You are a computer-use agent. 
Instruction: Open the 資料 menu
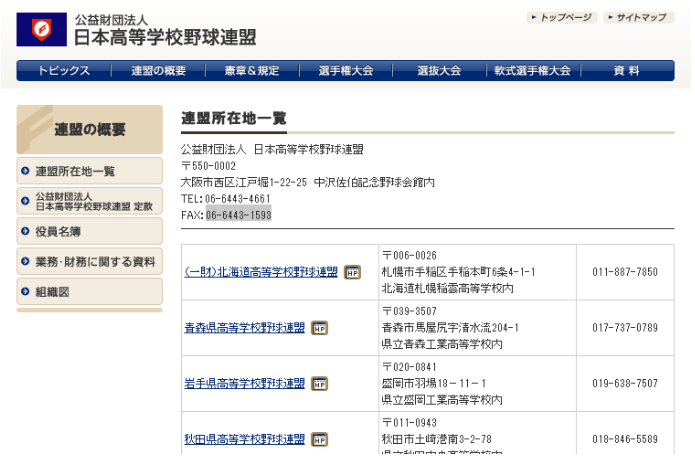(x=627, y=70)
